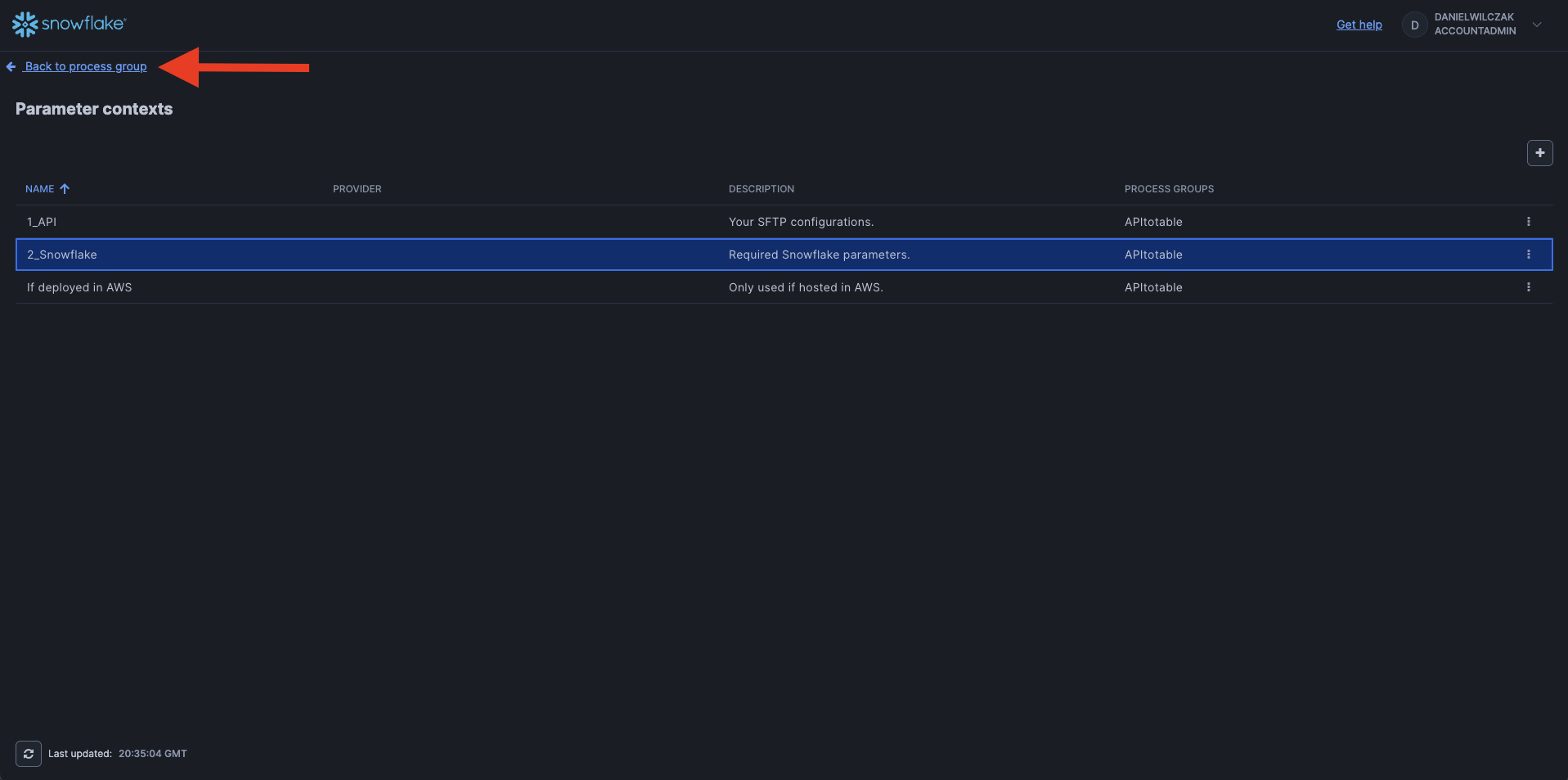The width and height of the screenshot is (1568, 780).
Task: Sort by the NAME column header
Action: [x=39, y=189]
